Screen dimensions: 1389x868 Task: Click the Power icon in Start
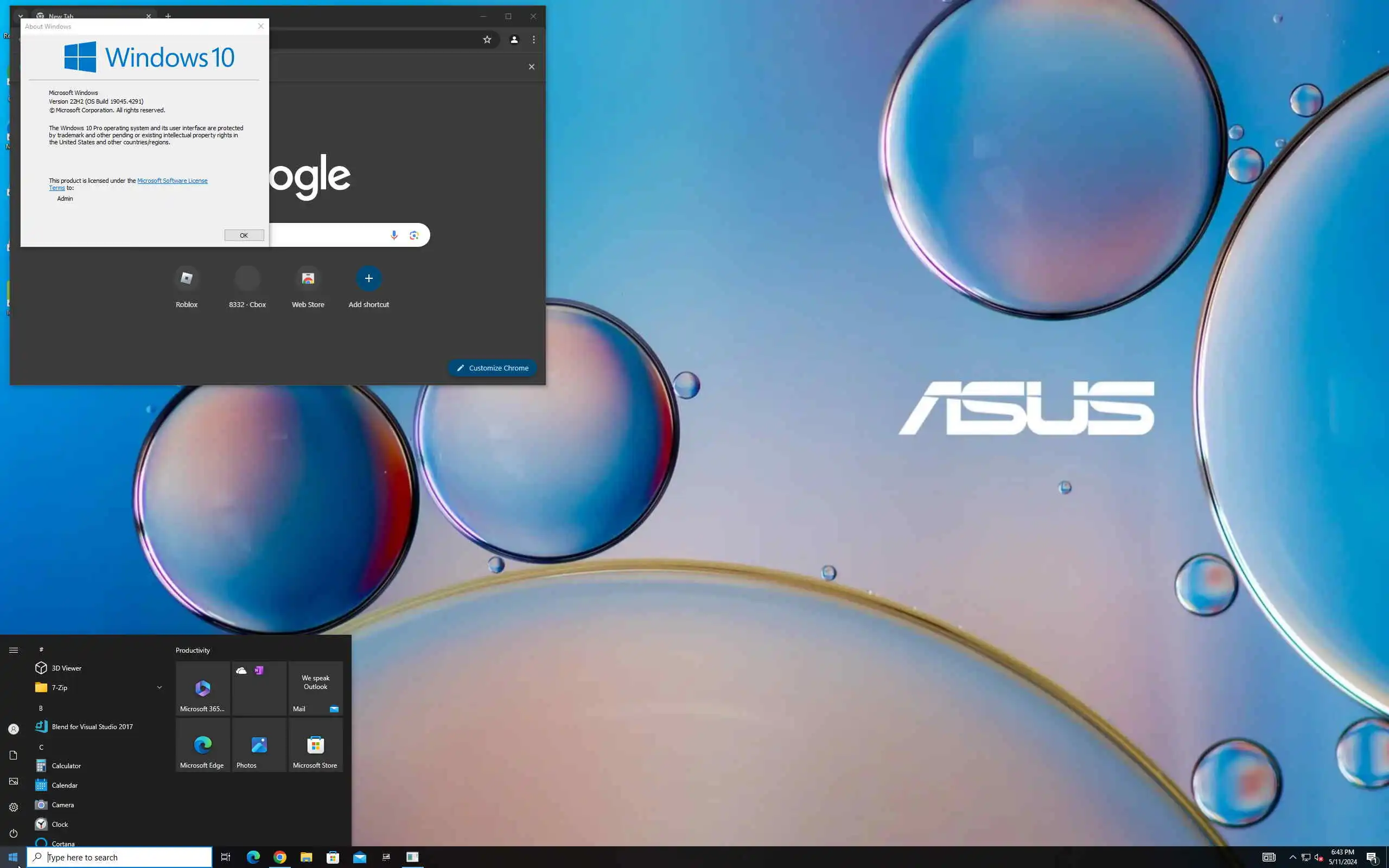pos(13,833)
